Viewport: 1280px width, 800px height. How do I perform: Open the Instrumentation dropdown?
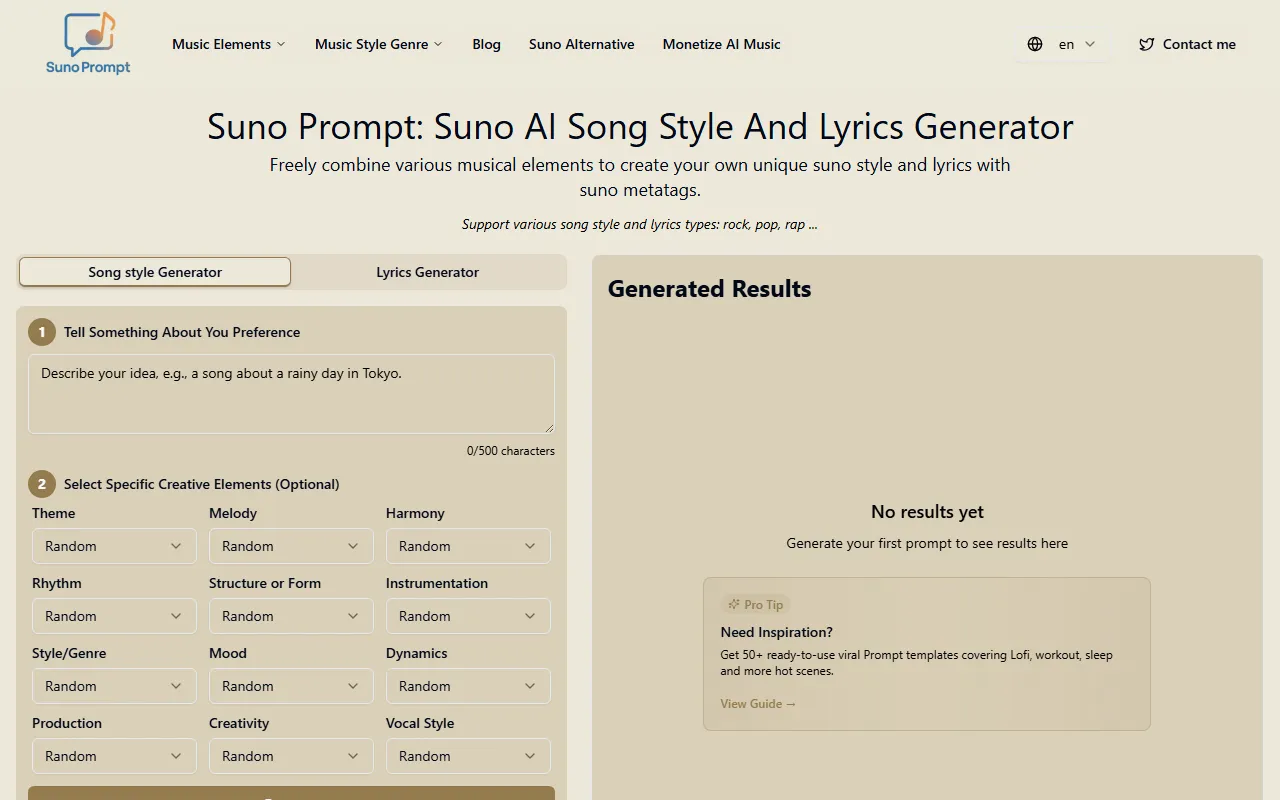(468, 616)
